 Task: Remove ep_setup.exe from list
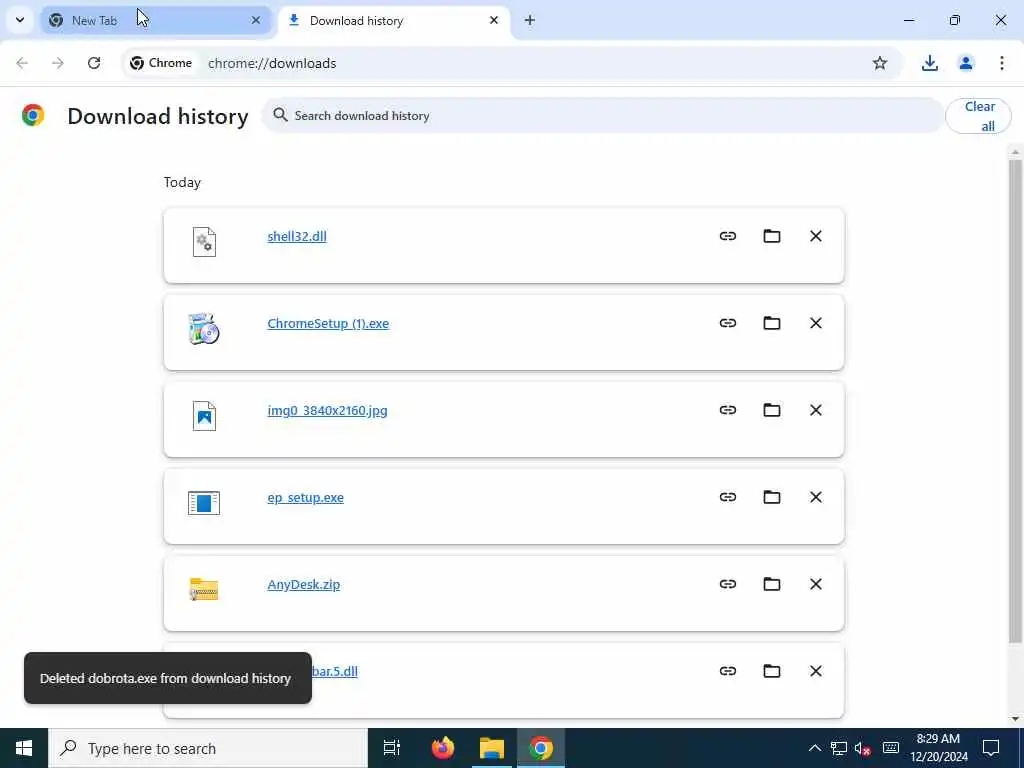[x=816, y=497]
